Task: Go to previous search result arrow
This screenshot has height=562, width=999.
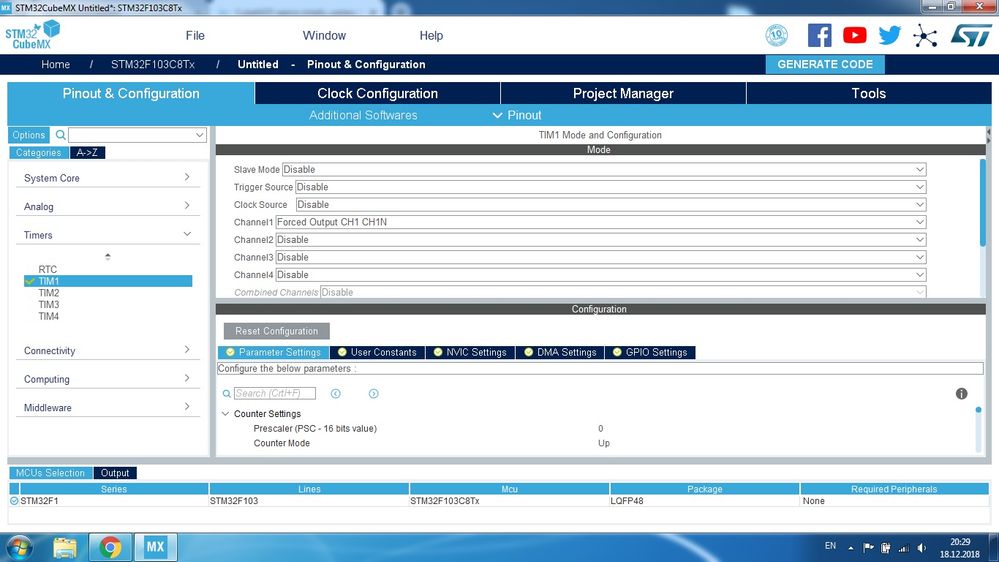Action: pos(336,394)
